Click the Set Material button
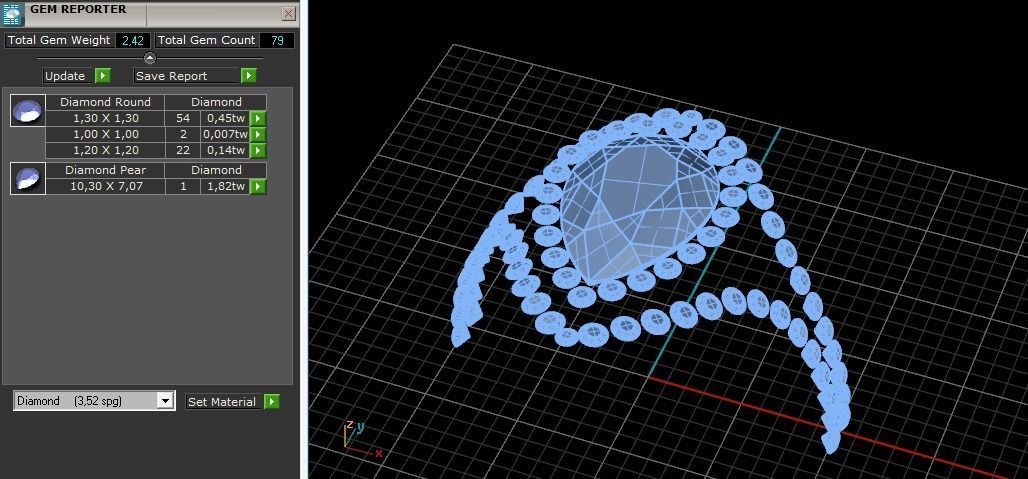This screenshot has height=479, width=1028. coord(224,402)
